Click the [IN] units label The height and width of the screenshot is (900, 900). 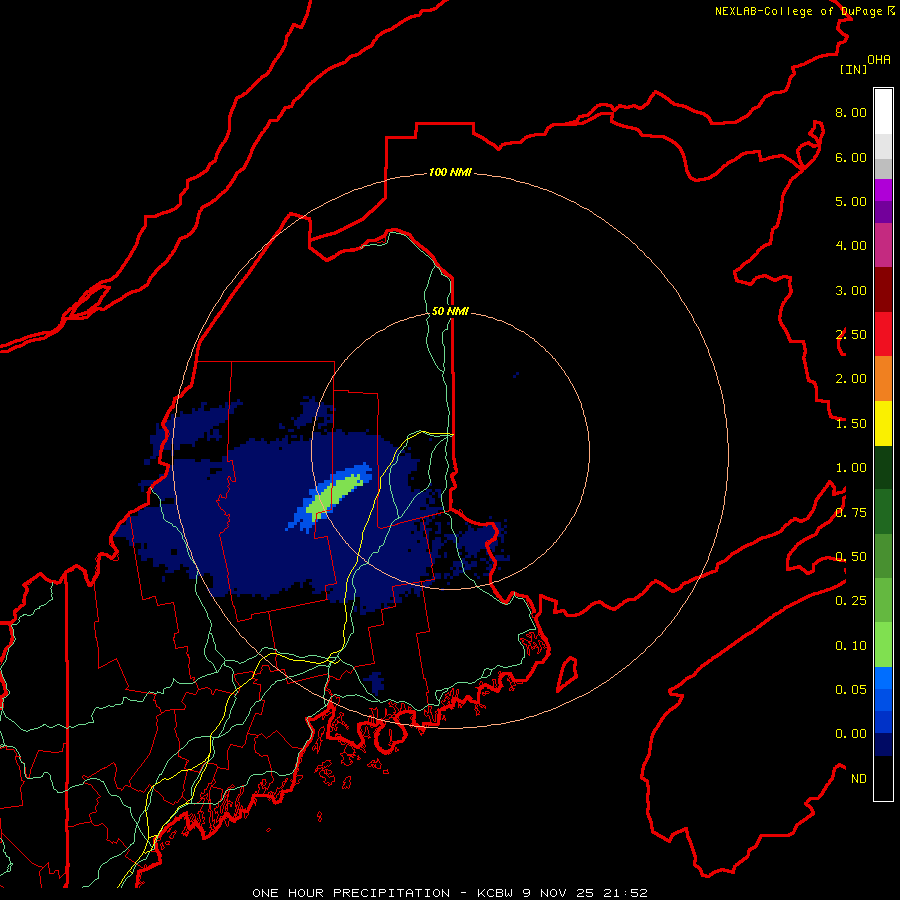pos(854,69)
